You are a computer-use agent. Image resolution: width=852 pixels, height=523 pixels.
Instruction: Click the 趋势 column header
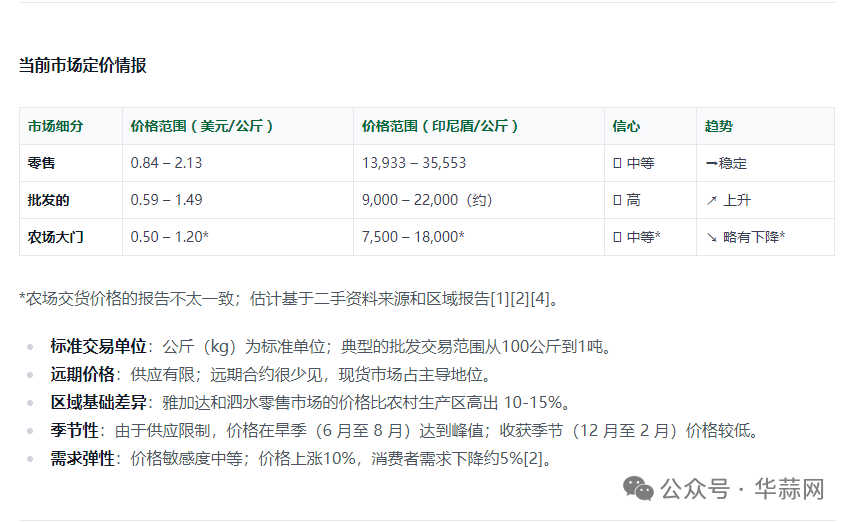click(718, 127)
